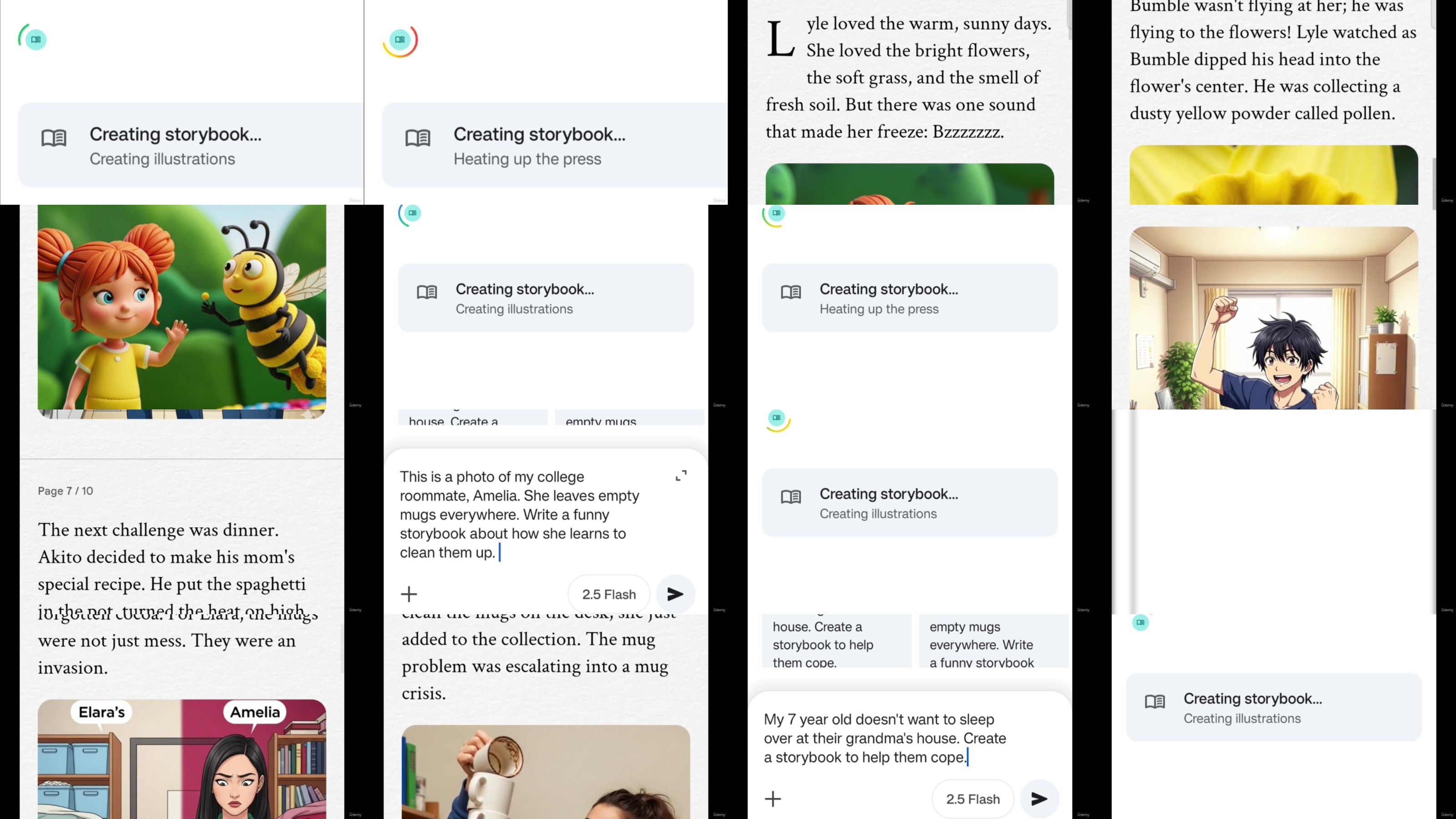1456x819 pixels.
Task: Open the red-haired girl and bee illustration
Action: pyautogui.click(x=182, y=308)
